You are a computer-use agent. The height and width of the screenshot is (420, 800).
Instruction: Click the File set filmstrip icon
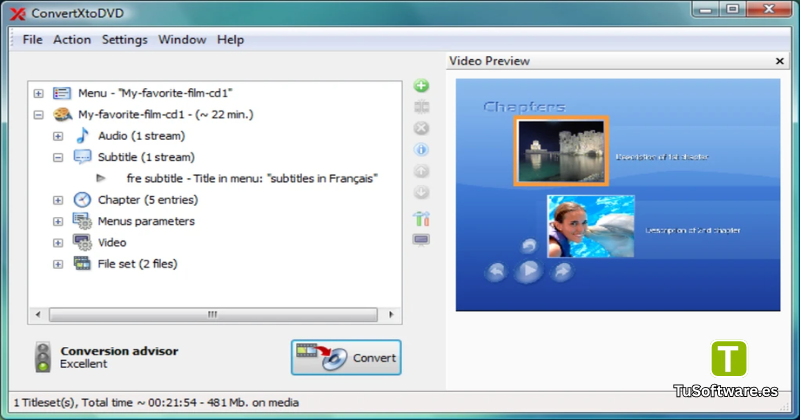[x=82, y=264]
